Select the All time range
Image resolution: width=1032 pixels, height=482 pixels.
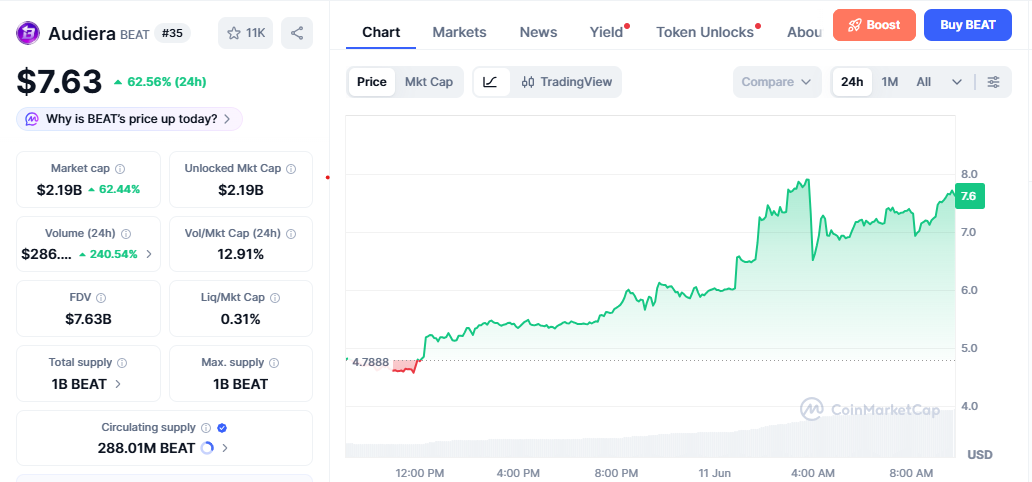coord(924,82)
